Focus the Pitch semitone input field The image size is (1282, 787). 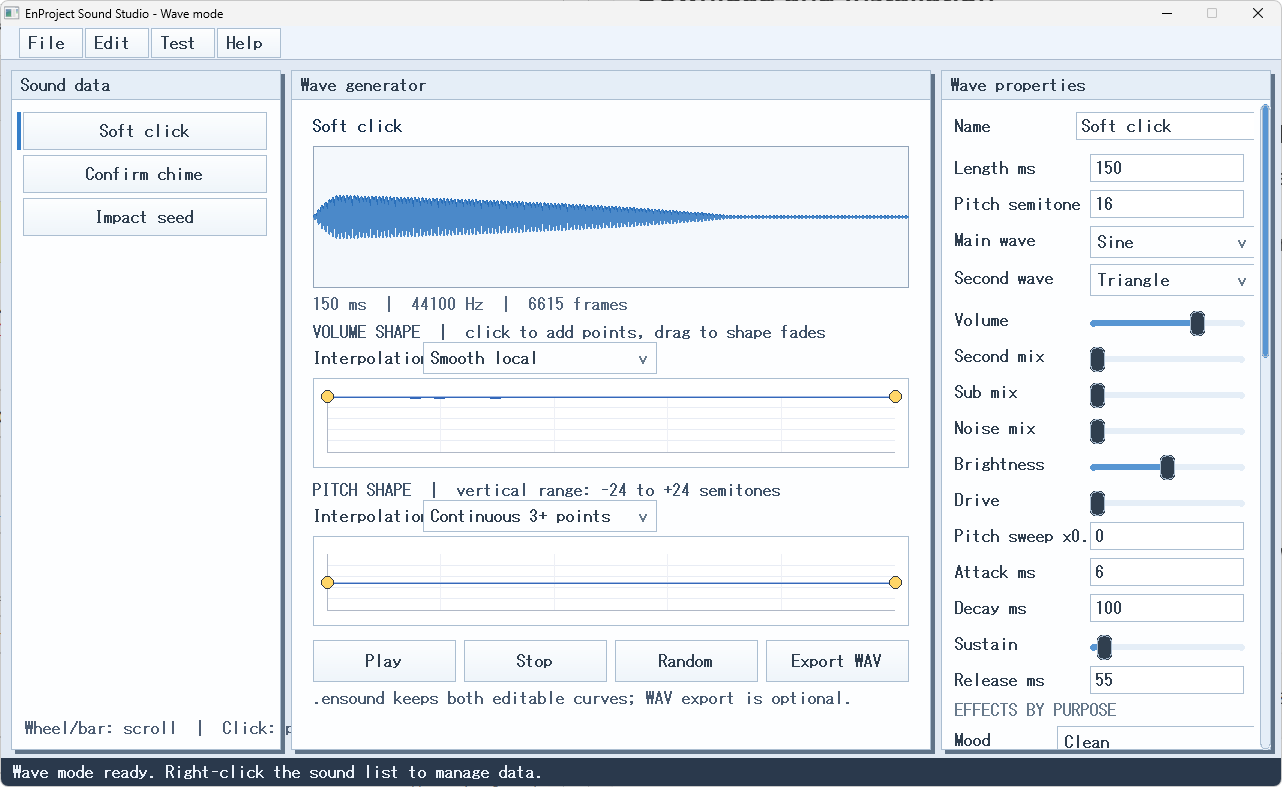coord(1167,204)
